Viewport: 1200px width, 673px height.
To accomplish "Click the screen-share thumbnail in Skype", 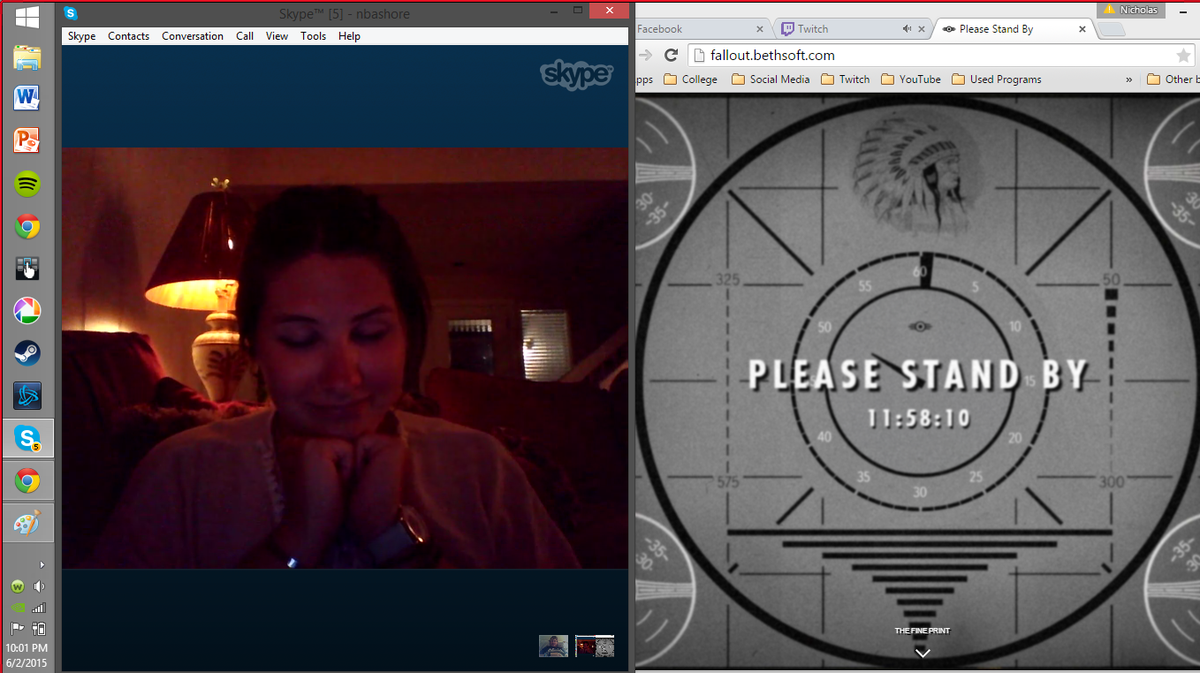I will tap(594, 646).
